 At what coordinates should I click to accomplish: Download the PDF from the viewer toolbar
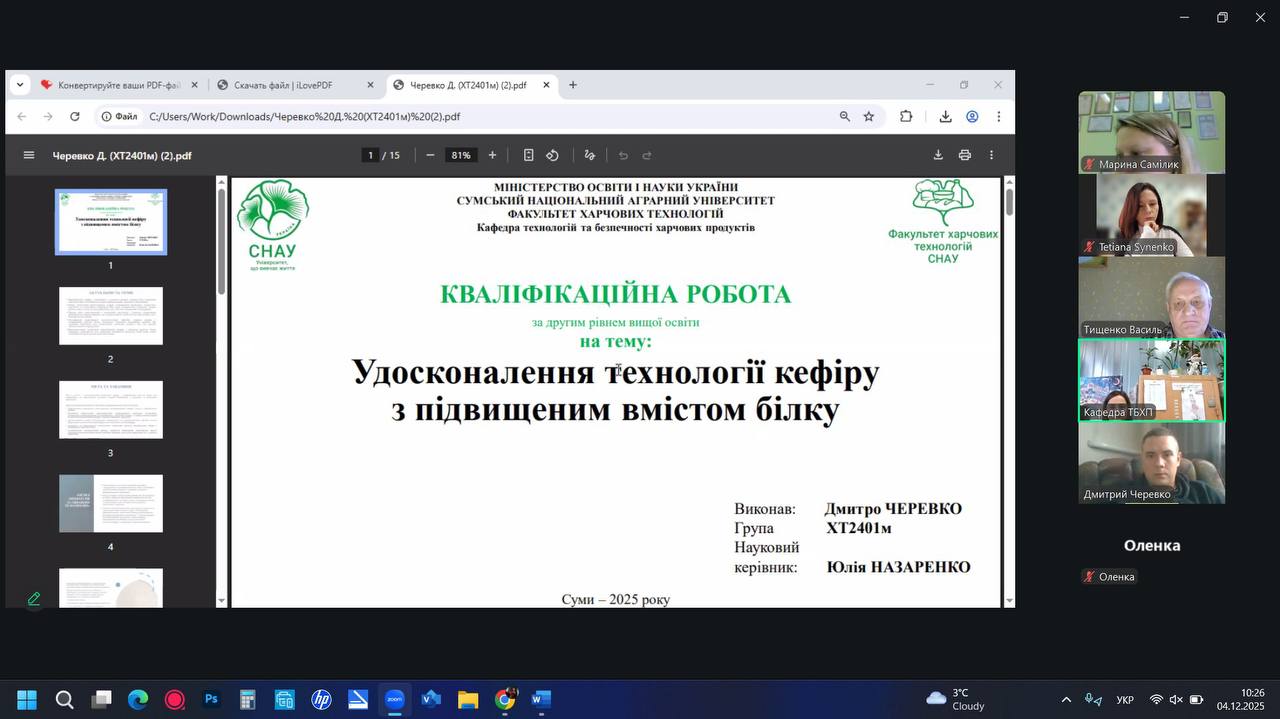(x=938, y=155)
